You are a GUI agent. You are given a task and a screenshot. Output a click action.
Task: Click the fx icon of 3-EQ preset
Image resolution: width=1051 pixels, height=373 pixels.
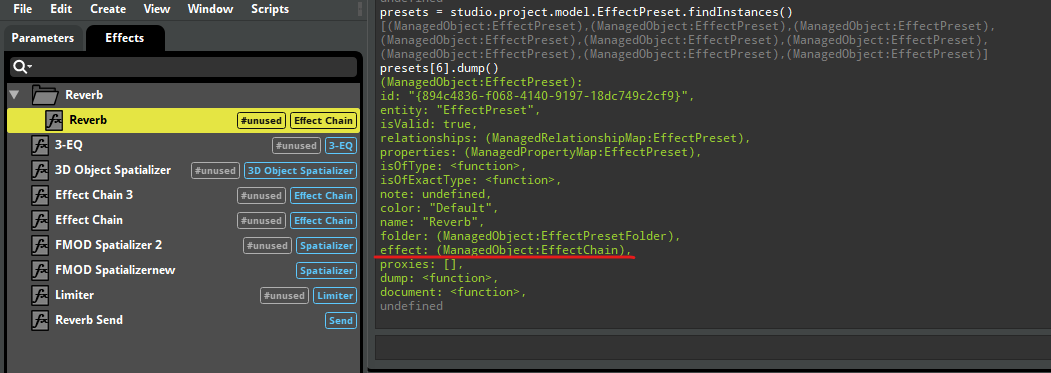40,145
